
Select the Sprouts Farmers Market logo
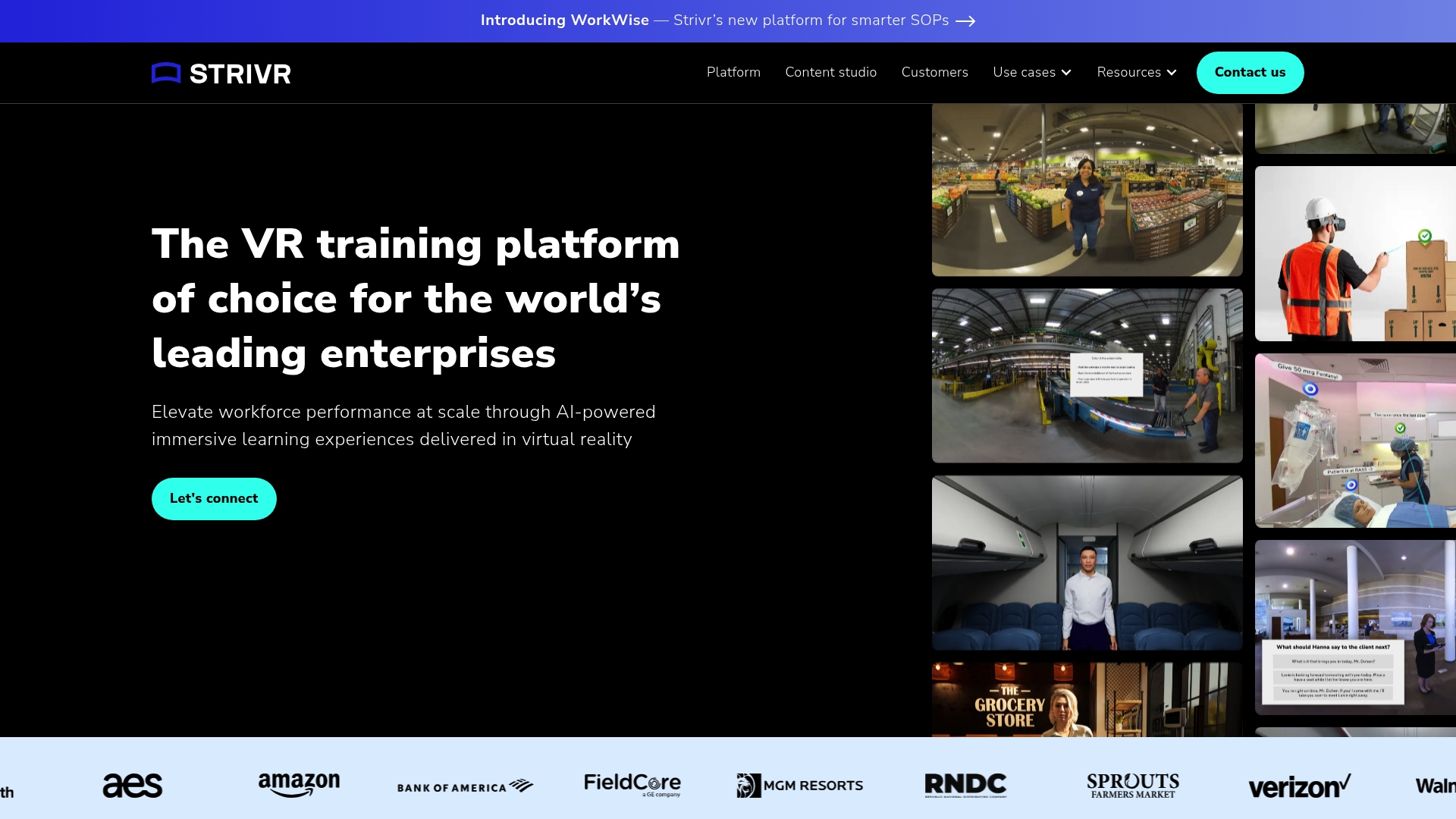[x=1133, y=786]
